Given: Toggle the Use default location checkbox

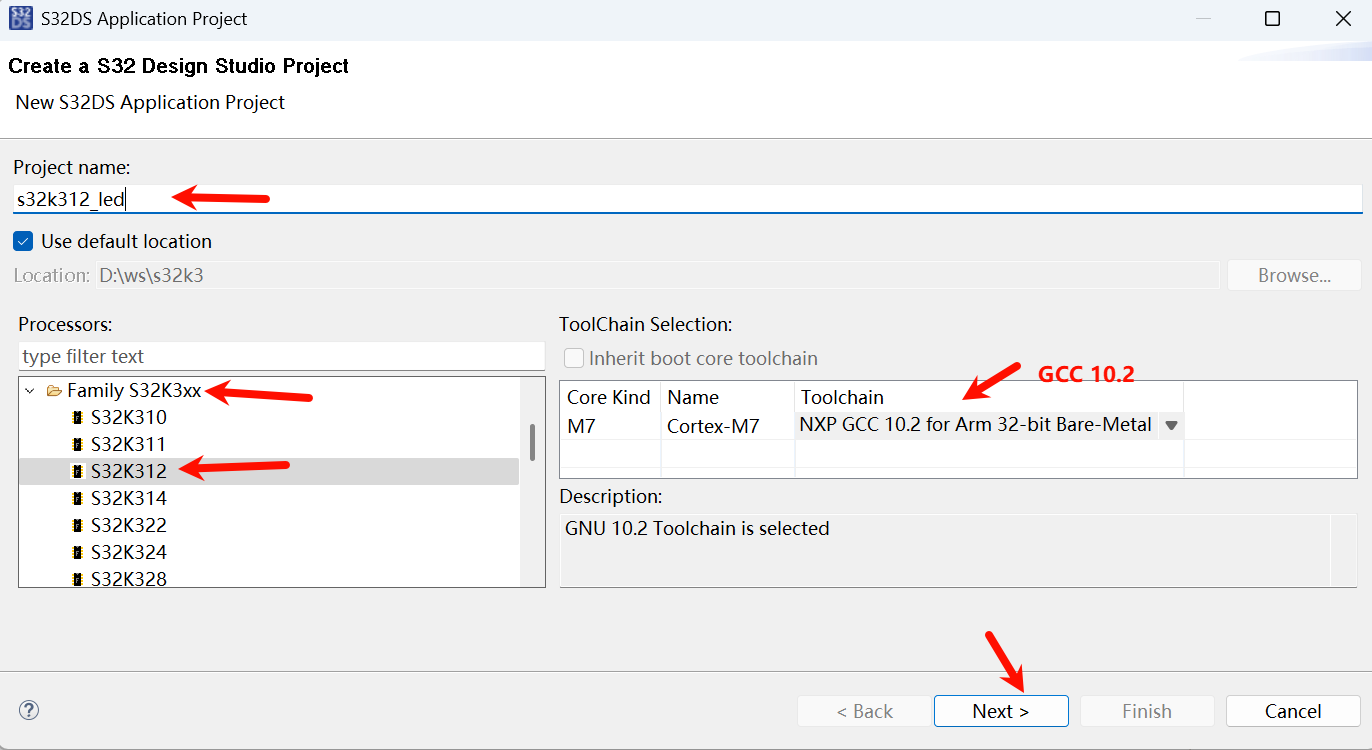Looking at the screenshot, I should pos(23,241).
